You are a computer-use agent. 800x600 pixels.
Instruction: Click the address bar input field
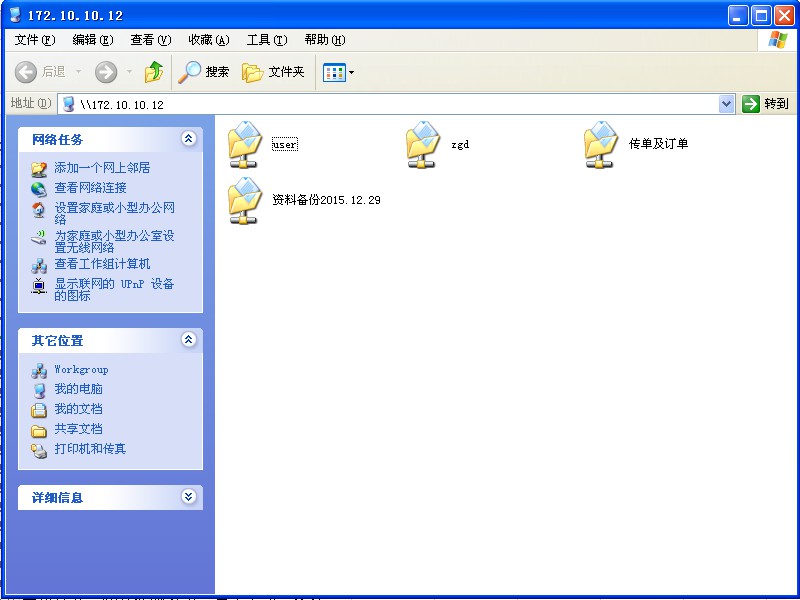[x=400, y=104]
